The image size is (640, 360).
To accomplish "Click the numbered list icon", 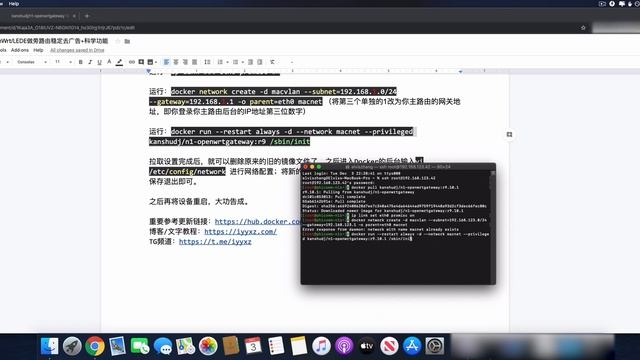I will tap(220, 62).
